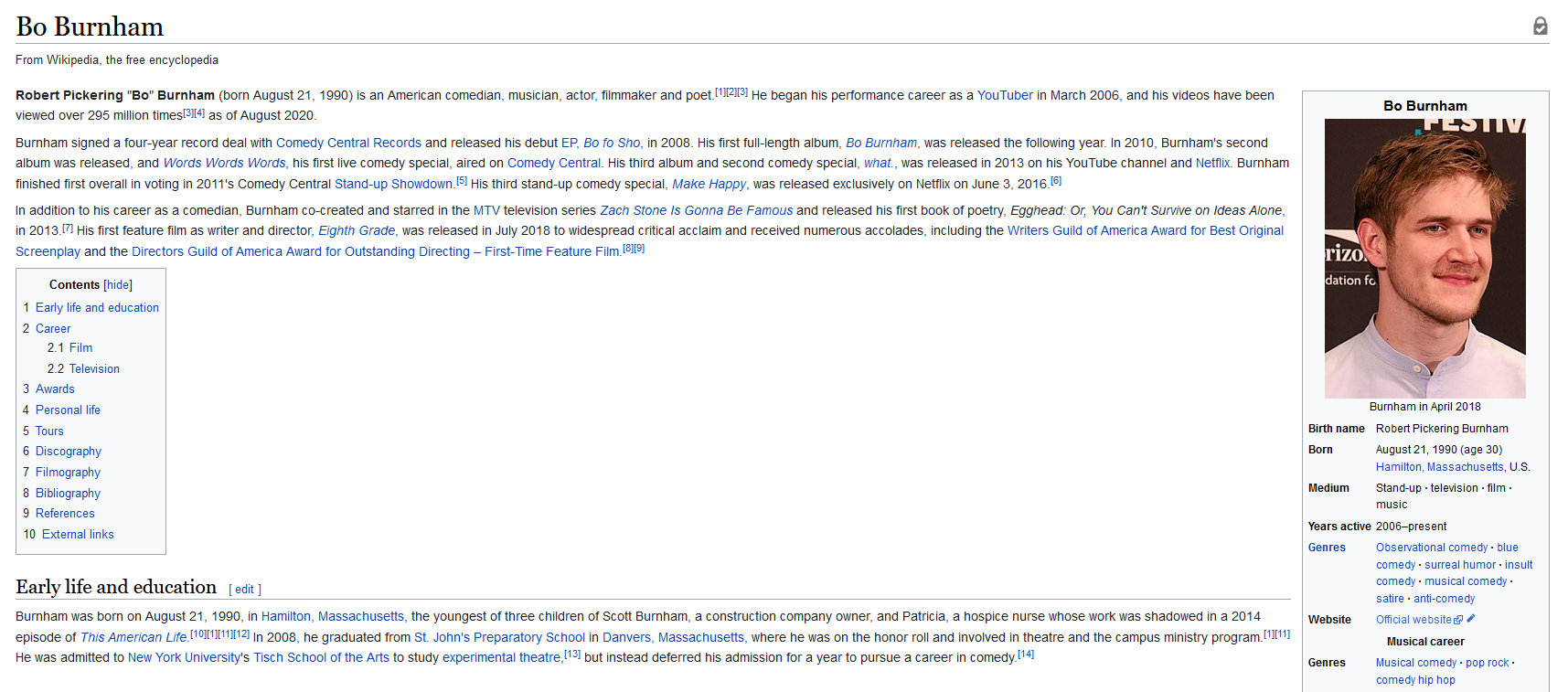Hide the Contents table
Screen dimensions: 1568x692
point(118,285)
